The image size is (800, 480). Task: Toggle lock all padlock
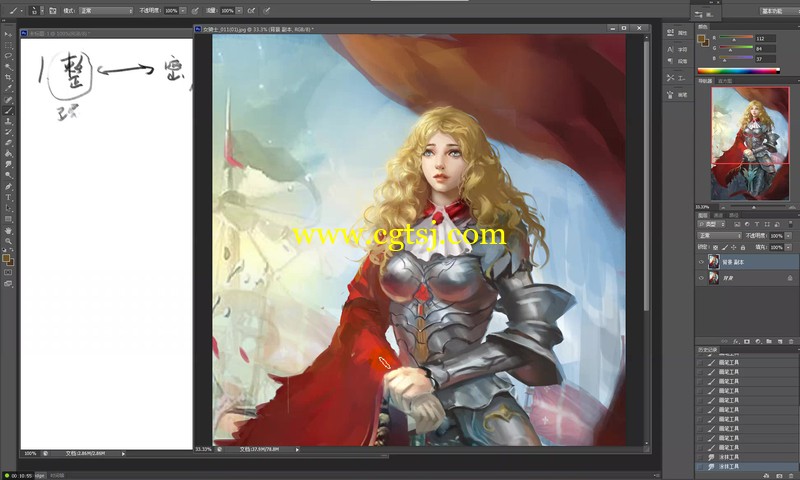[743, 247]
